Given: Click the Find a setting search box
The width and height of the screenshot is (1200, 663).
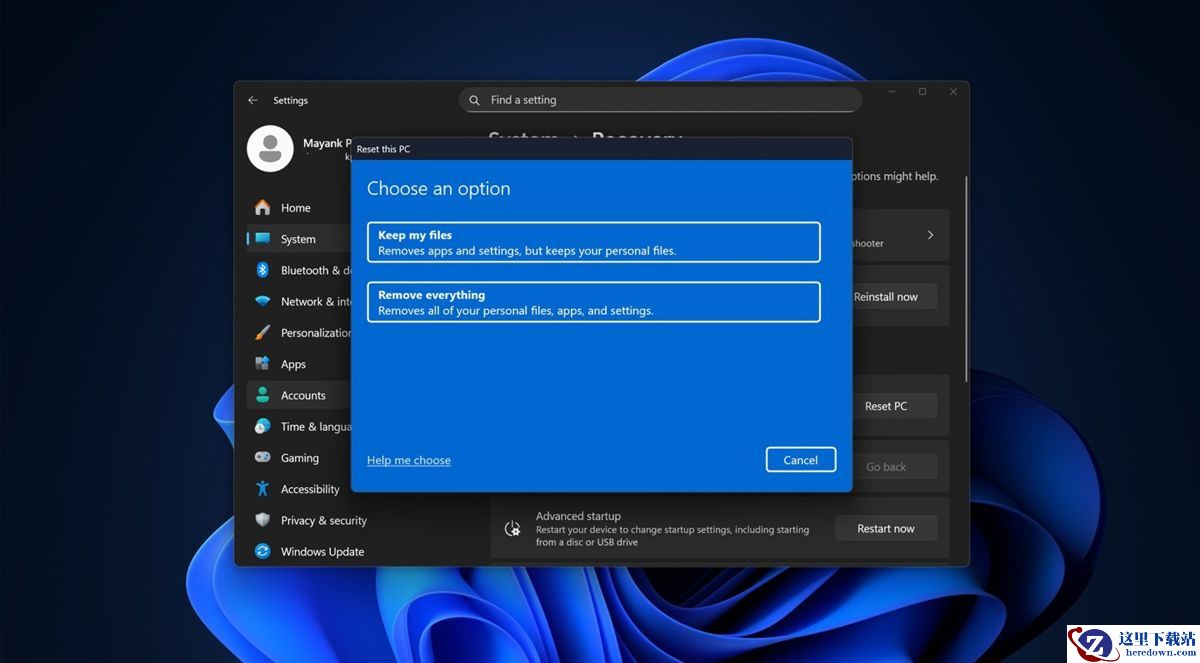Looking at the screenshot, I should tap(660, 100).
